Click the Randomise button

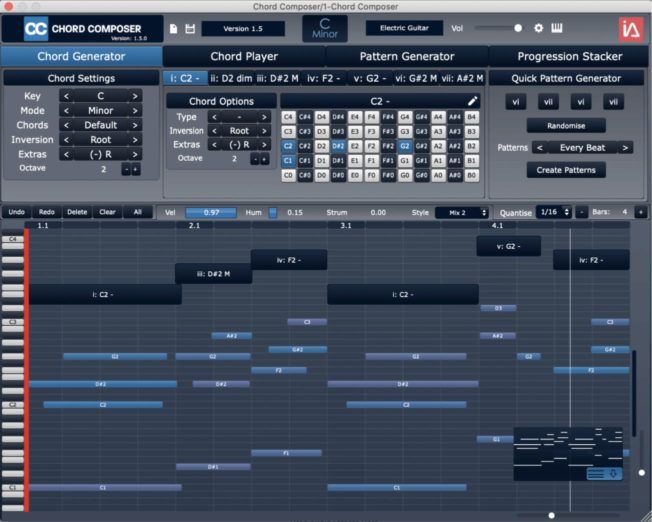[566, 126]
